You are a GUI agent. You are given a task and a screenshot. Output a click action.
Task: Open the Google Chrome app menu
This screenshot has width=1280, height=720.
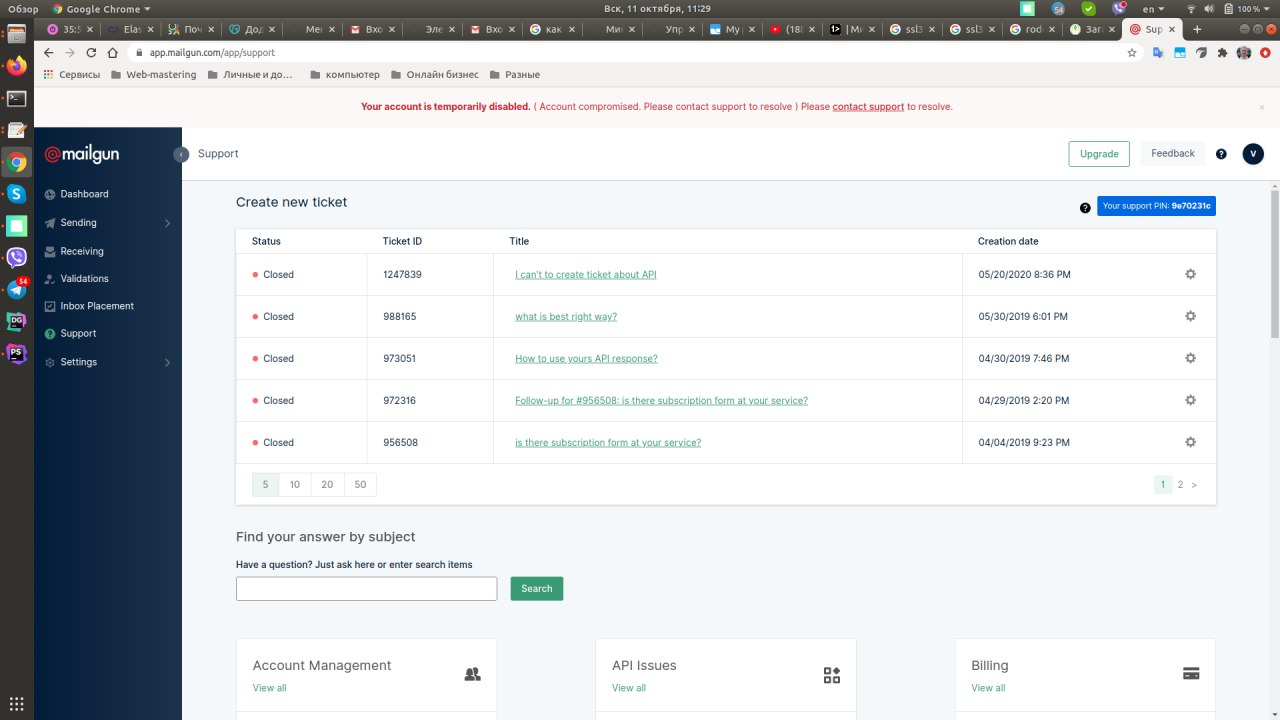101,8
